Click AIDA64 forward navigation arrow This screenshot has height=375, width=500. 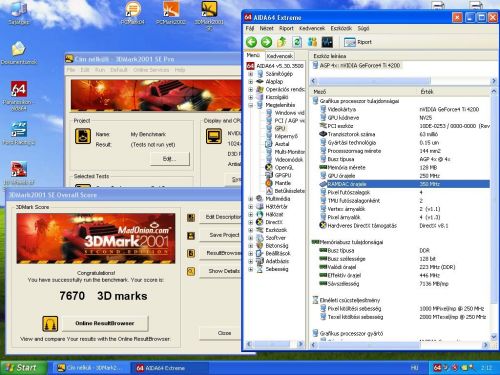coord(266,42)
